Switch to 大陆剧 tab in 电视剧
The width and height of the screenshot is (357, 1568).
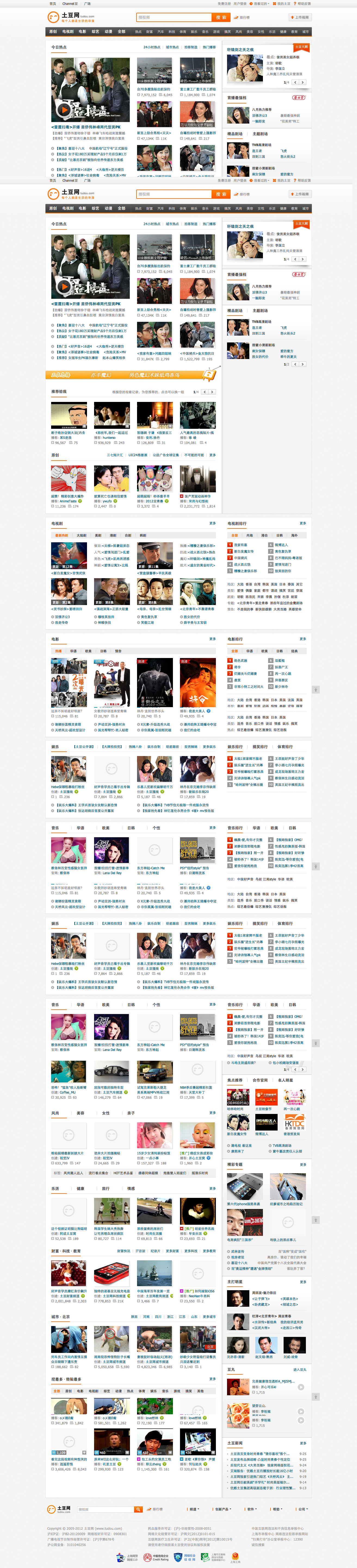[x=81, y=536]
